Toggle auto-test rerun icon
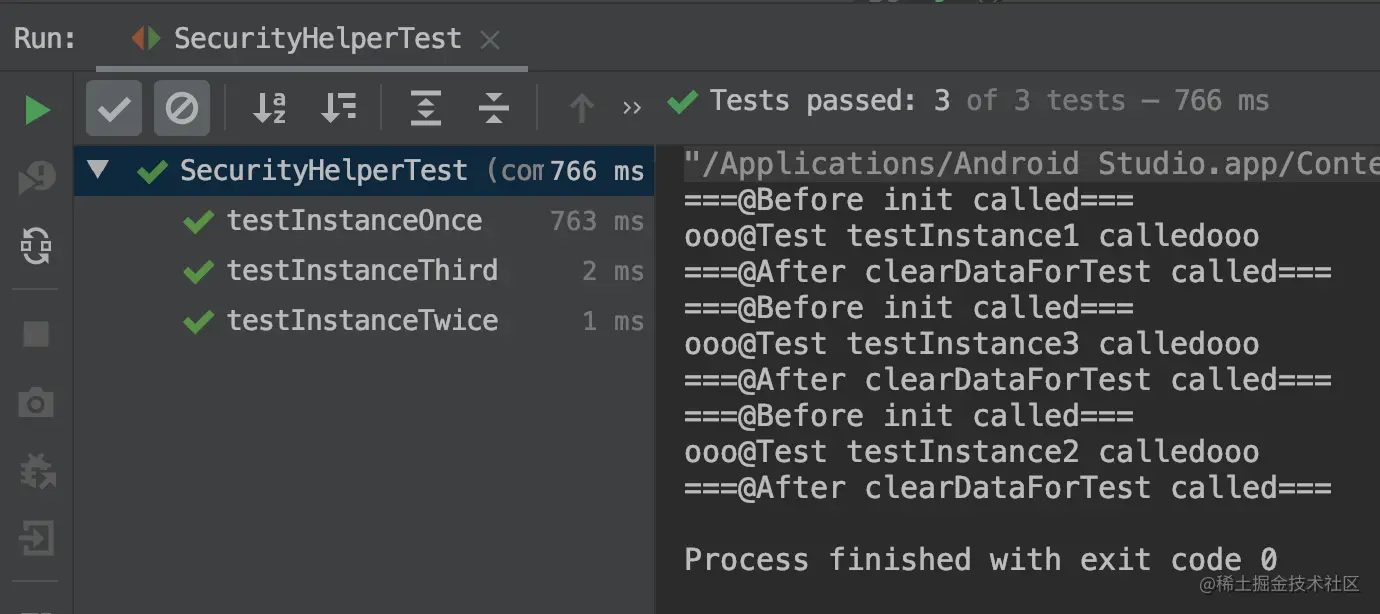This screenshot has width=1380, height=614. coord(37,245)
